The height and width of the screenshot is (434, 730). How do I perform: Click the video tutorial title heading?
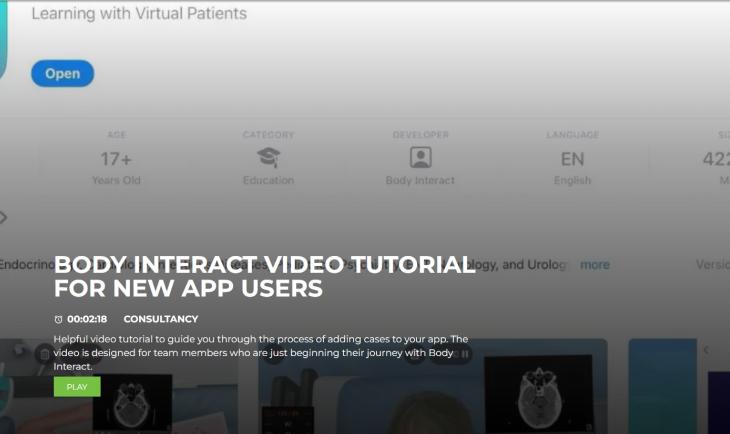click(x=264, y=277)
